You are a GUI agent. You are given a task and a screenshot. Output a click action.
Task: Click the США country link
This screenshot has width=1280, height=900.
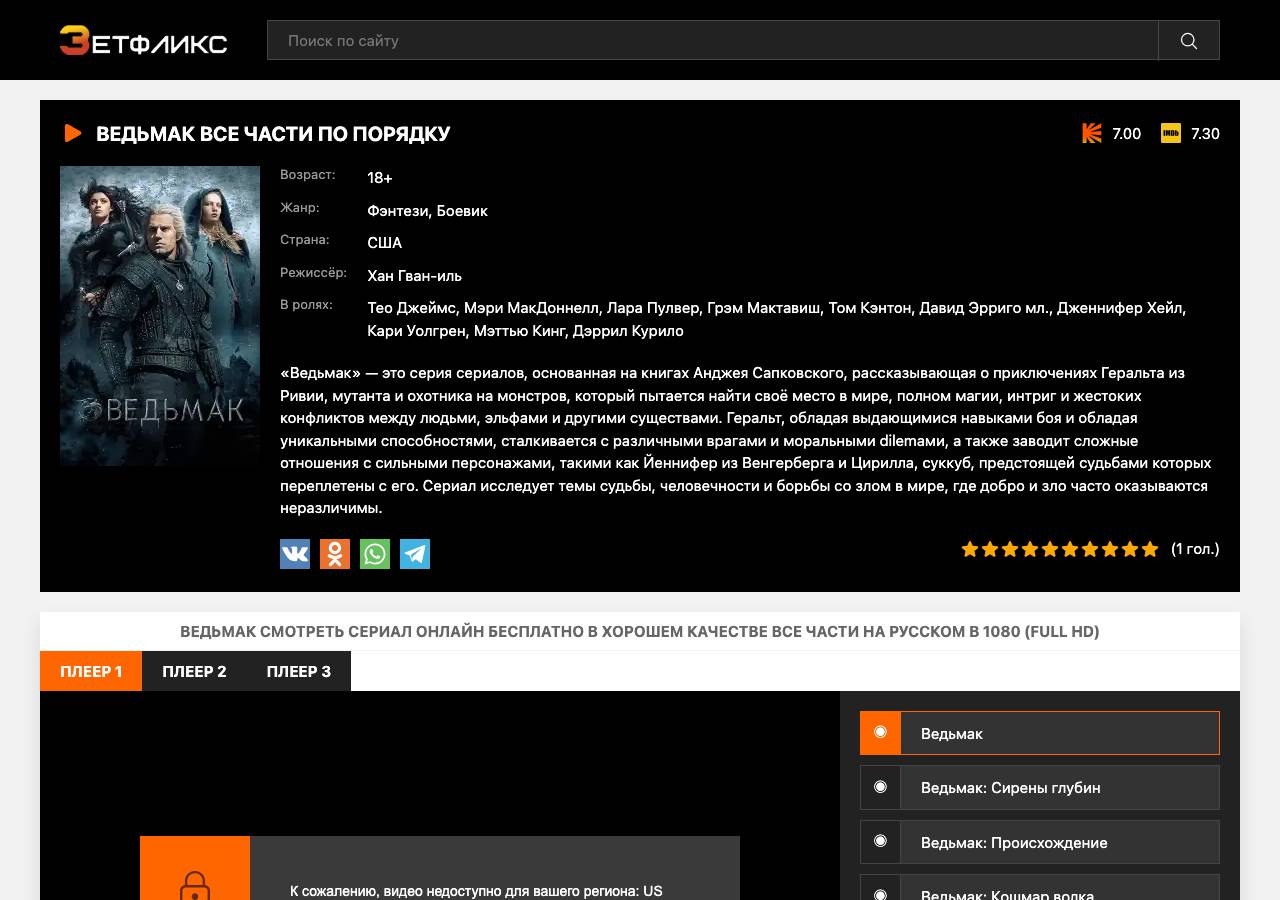point(385,243)
